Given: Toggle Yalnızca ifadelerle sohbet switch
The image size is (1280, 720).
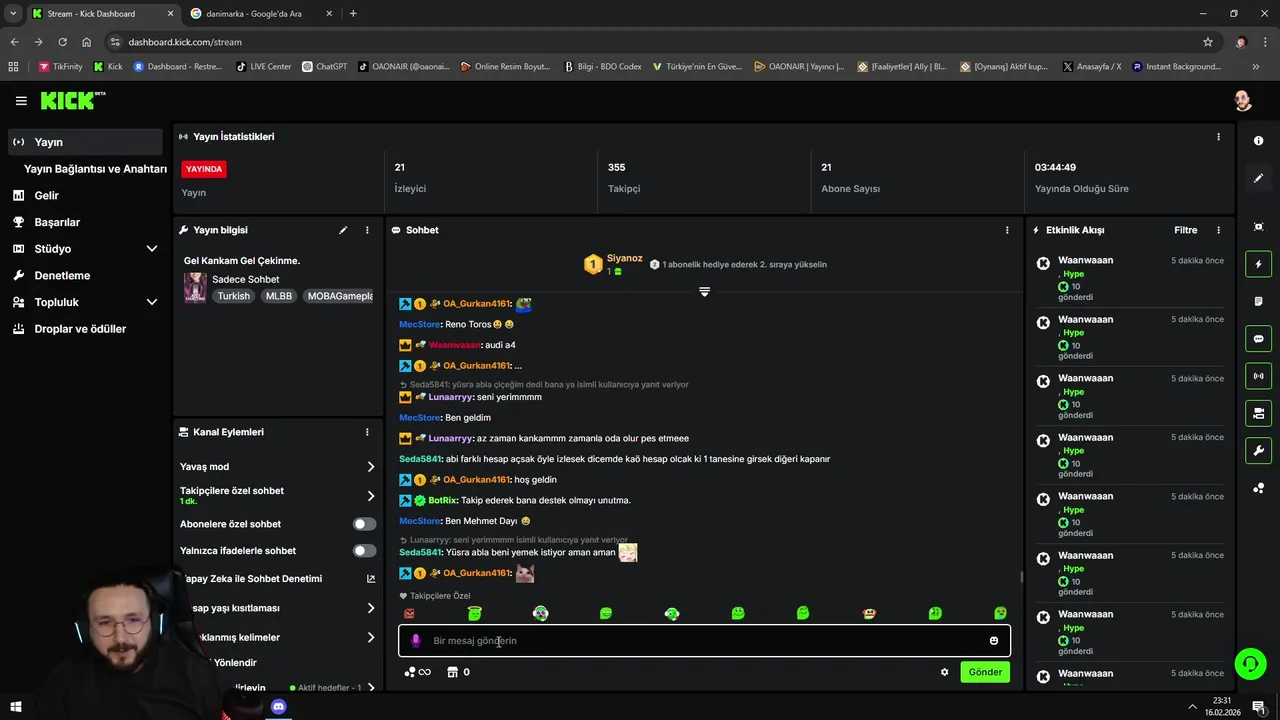Looking at the screenshot, I should (364, 551).
